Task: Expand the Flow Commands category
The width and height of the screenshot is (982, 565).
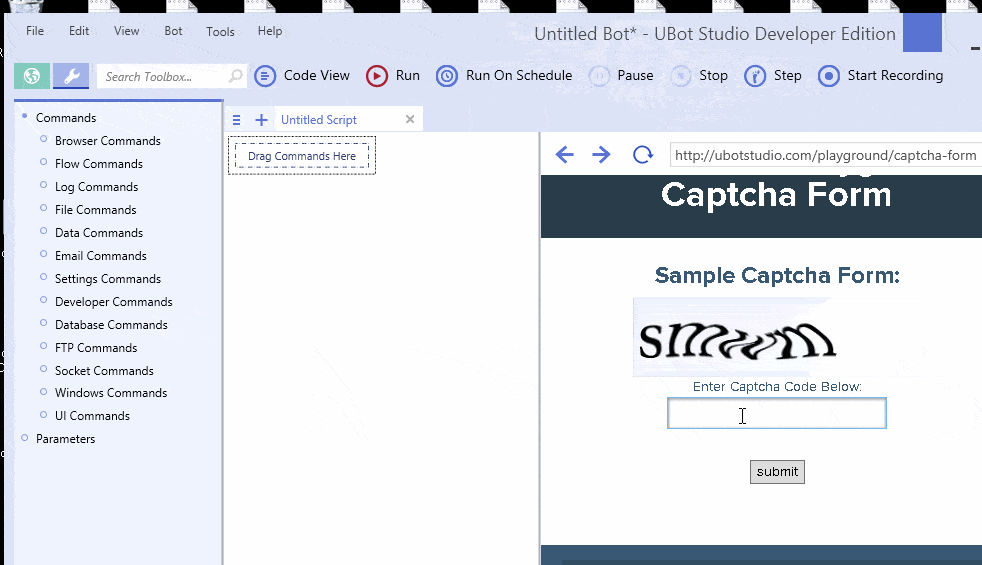Action: tap(98, 164)
